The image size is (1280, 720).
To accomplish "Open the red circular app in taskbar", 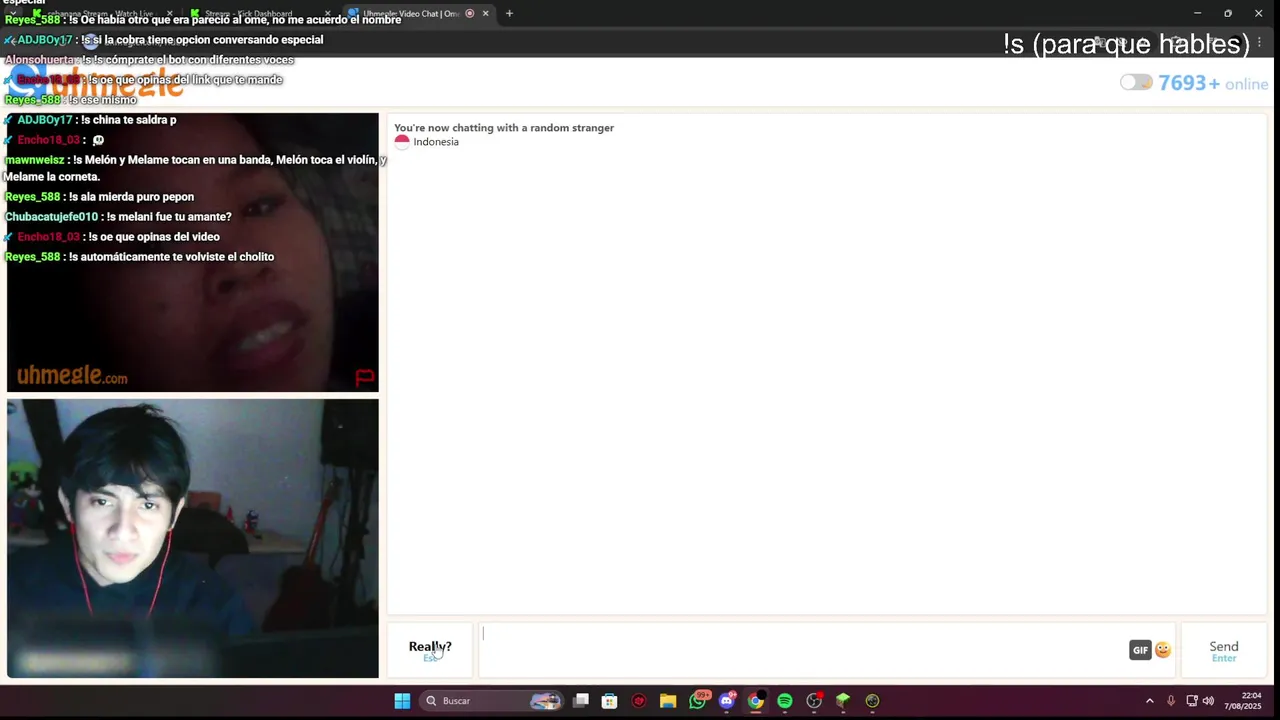I will pyautogui.click(x=639, y=701).
